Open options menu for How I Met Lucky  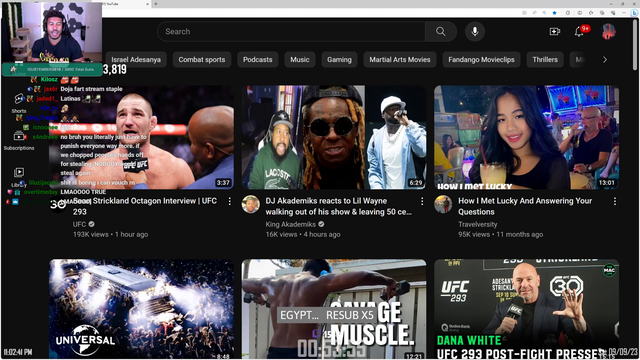pos(615,201)
